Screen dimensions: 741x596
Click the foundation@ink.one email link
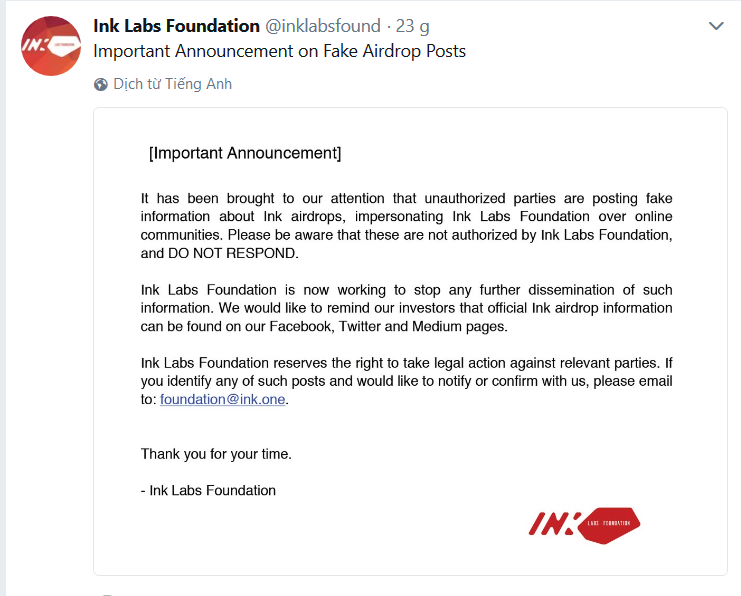click(x=223, y=399)
